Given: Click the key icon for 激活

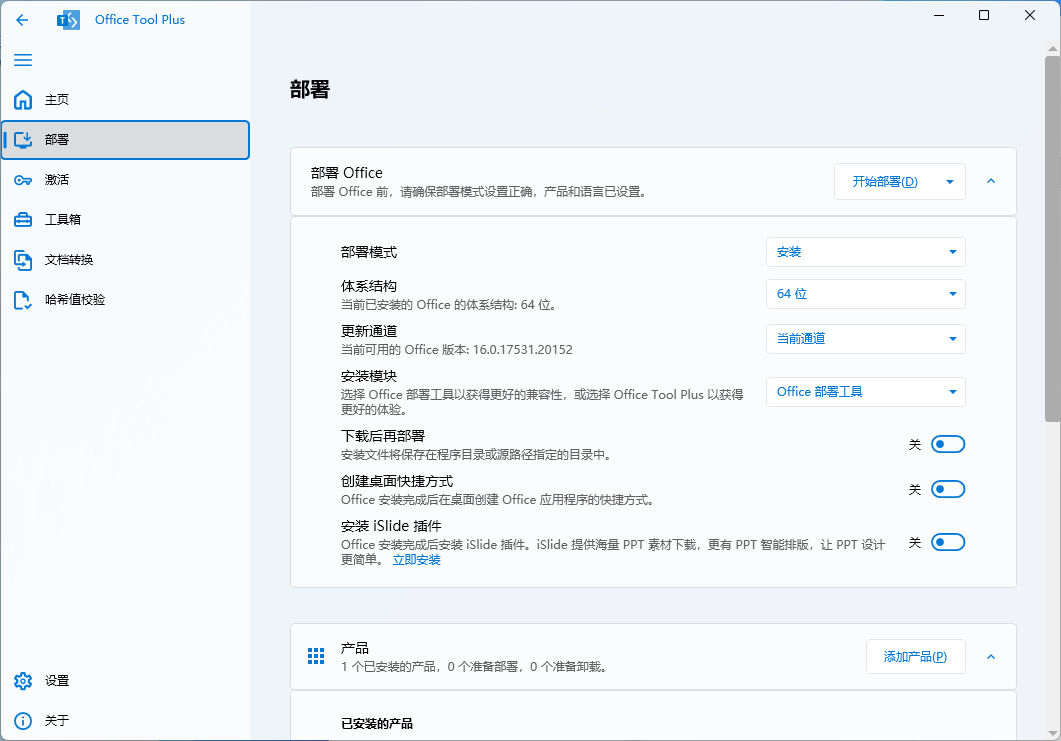Looking at the screenshot, I should [23, 180].
